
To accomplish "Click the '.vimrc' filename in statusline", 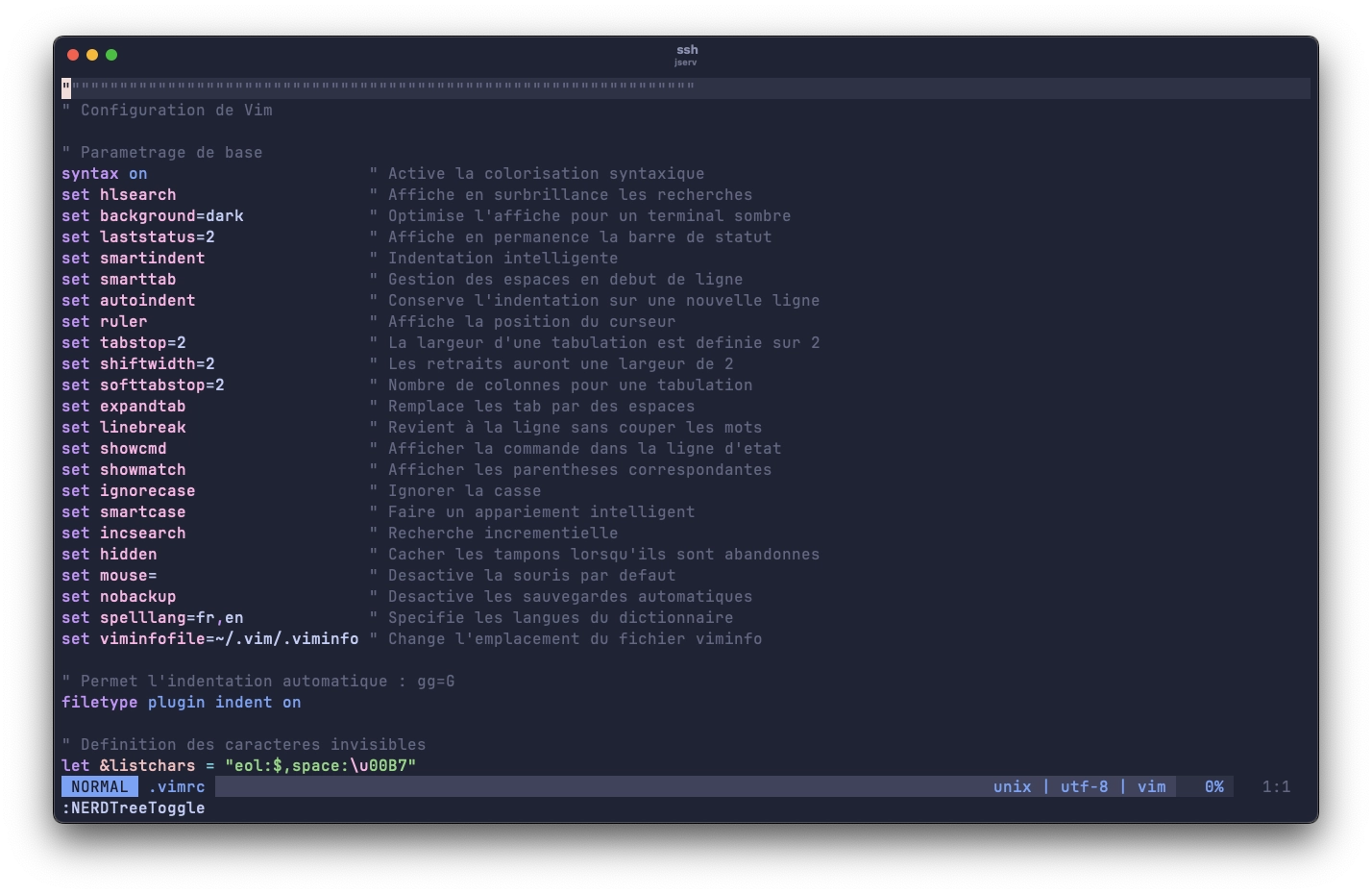I will [x=177, y=787].
